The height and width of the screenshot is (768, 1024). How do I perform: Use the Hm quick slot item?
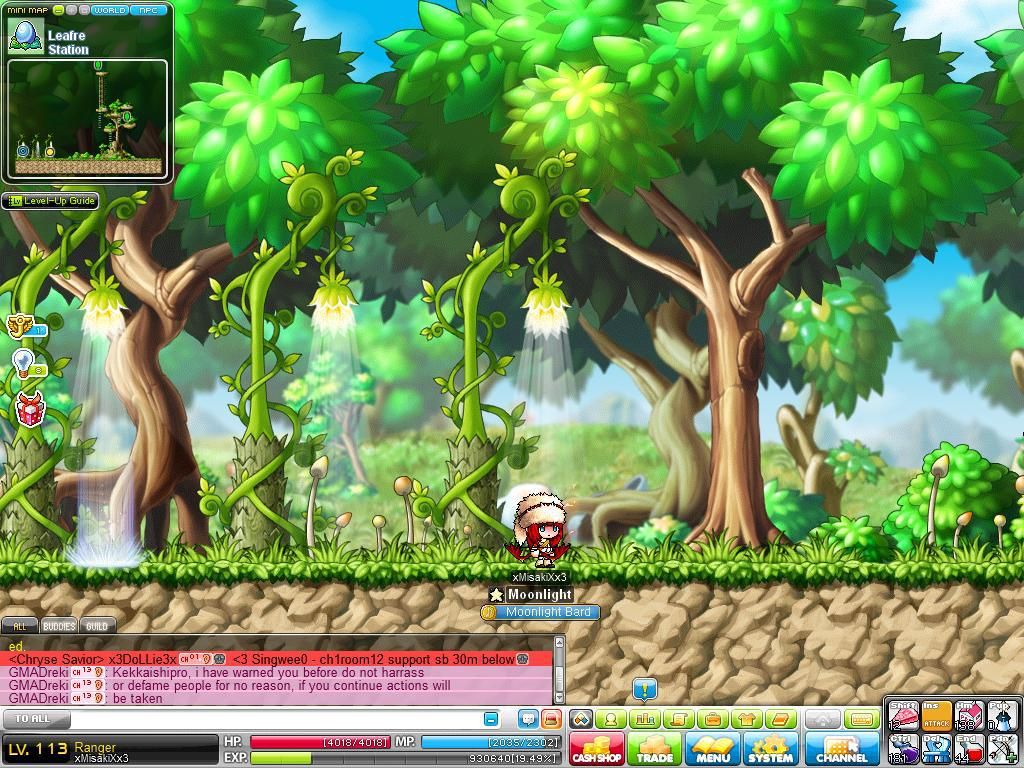tap(968, 716)
